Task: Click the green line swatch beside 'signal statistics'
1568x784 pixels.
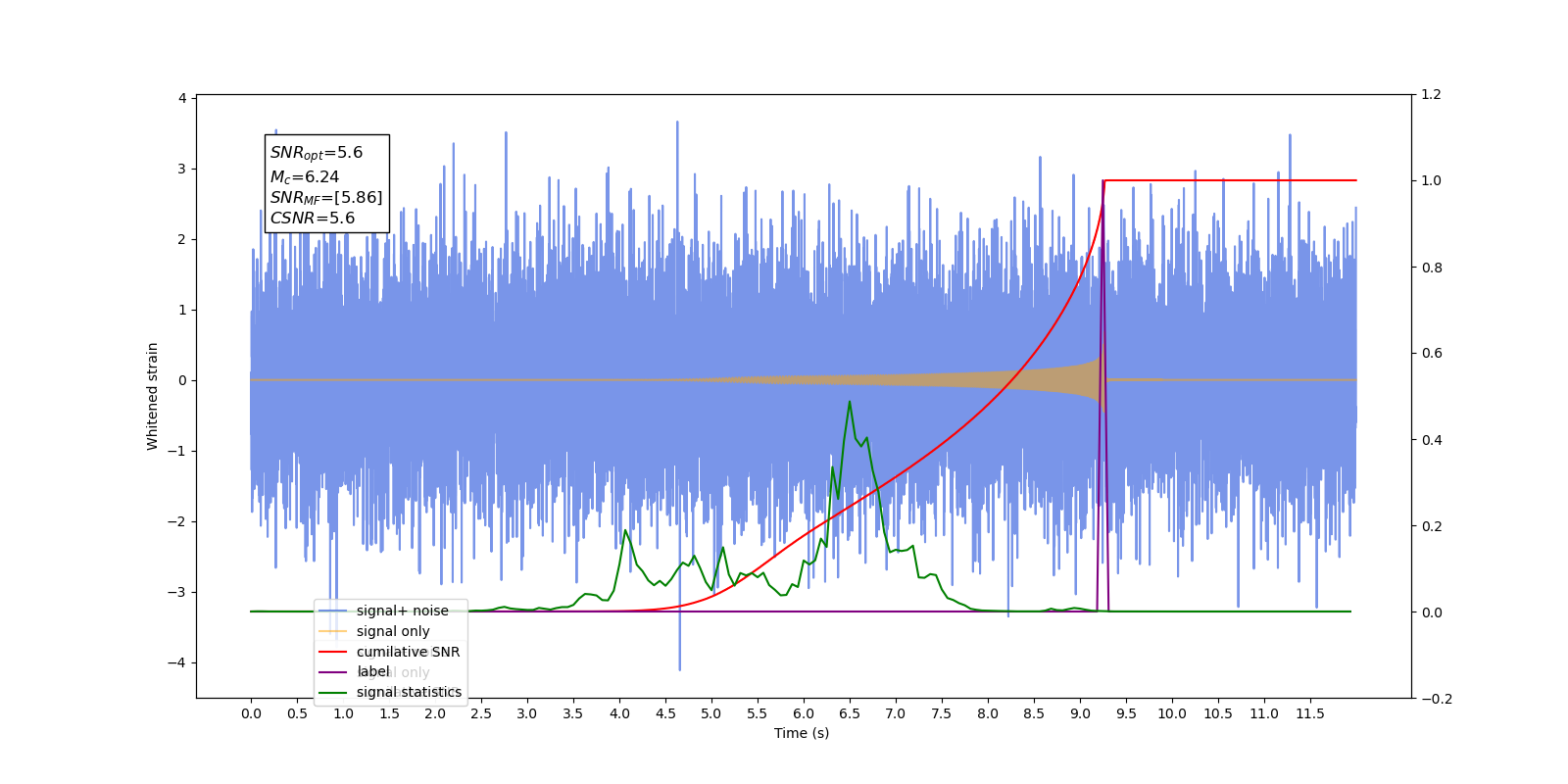Action: point(333,692)
